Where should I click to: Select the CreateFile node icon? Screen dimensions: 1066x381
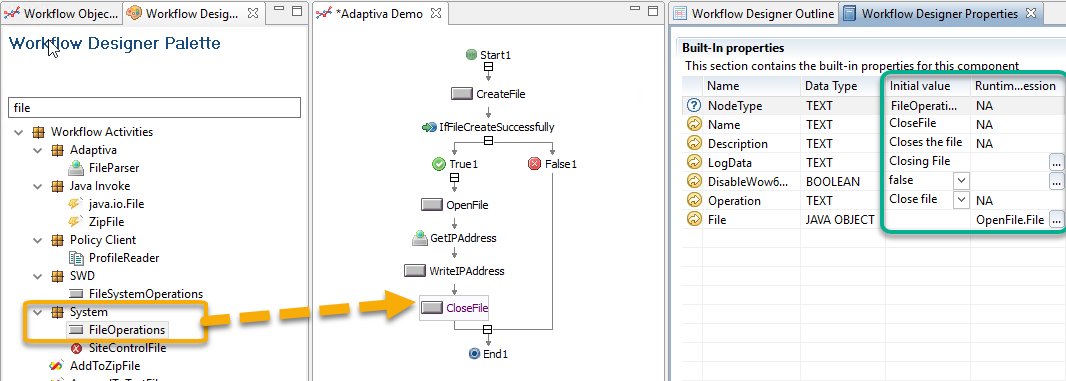pyautogui.click(x=462, y=94)
